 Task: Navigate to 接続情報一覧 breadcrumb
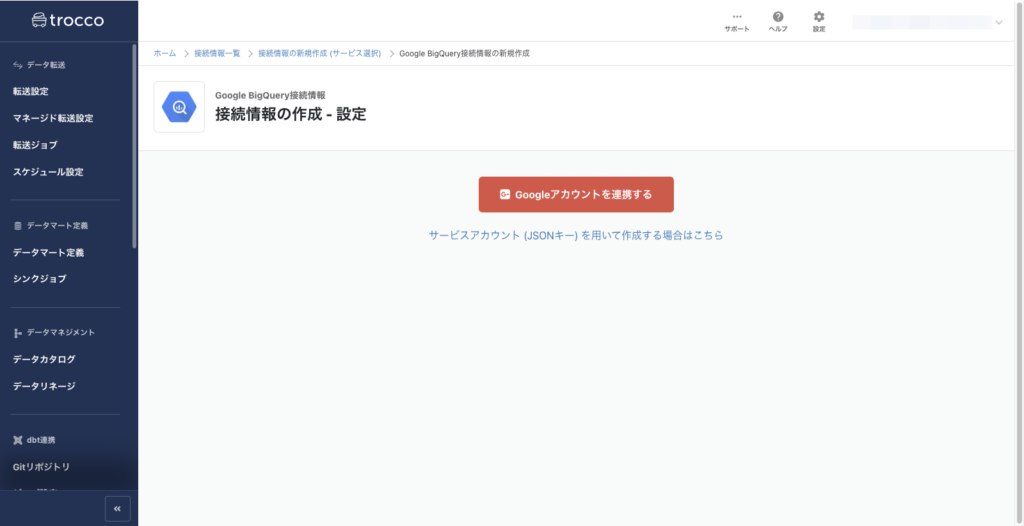217,53
